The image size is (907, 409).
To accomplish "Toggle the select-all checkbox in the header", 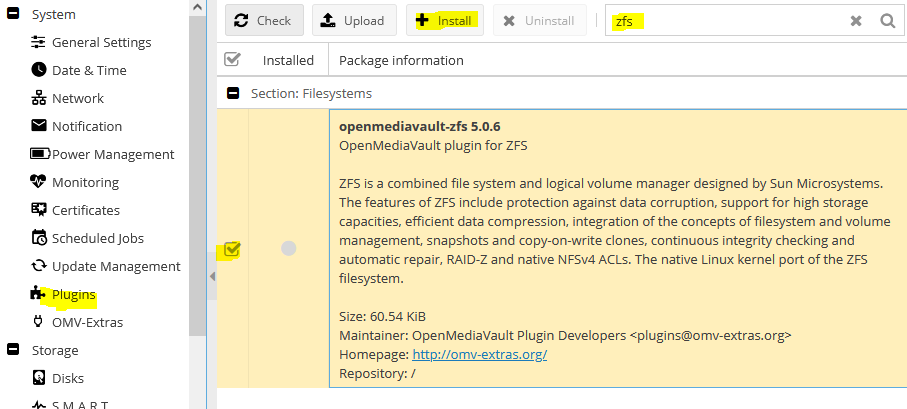I will 233,59.
